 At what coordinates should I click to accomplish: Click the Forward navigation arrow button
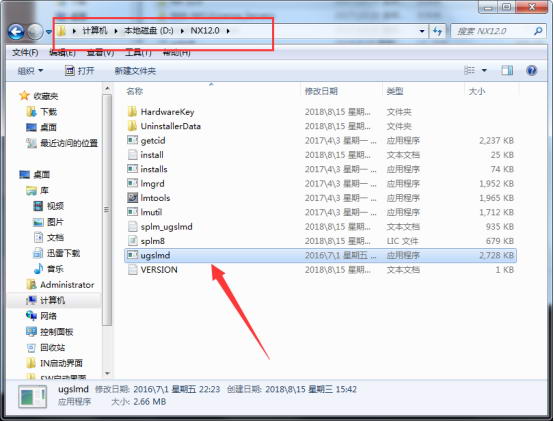(x=35, y=32)
